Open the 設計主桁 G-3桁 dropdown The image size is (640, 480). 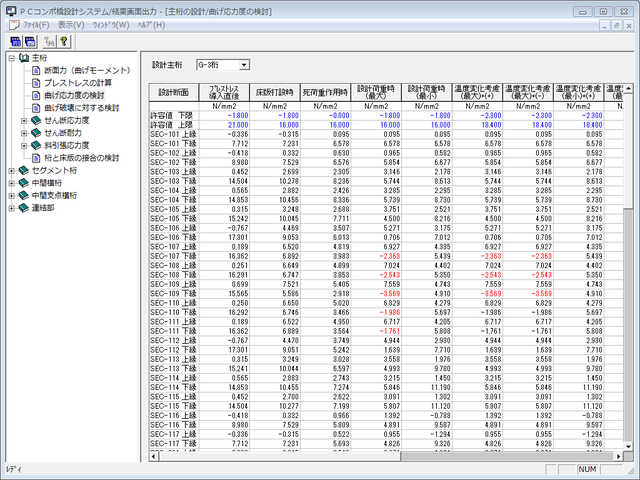point(244,65)
